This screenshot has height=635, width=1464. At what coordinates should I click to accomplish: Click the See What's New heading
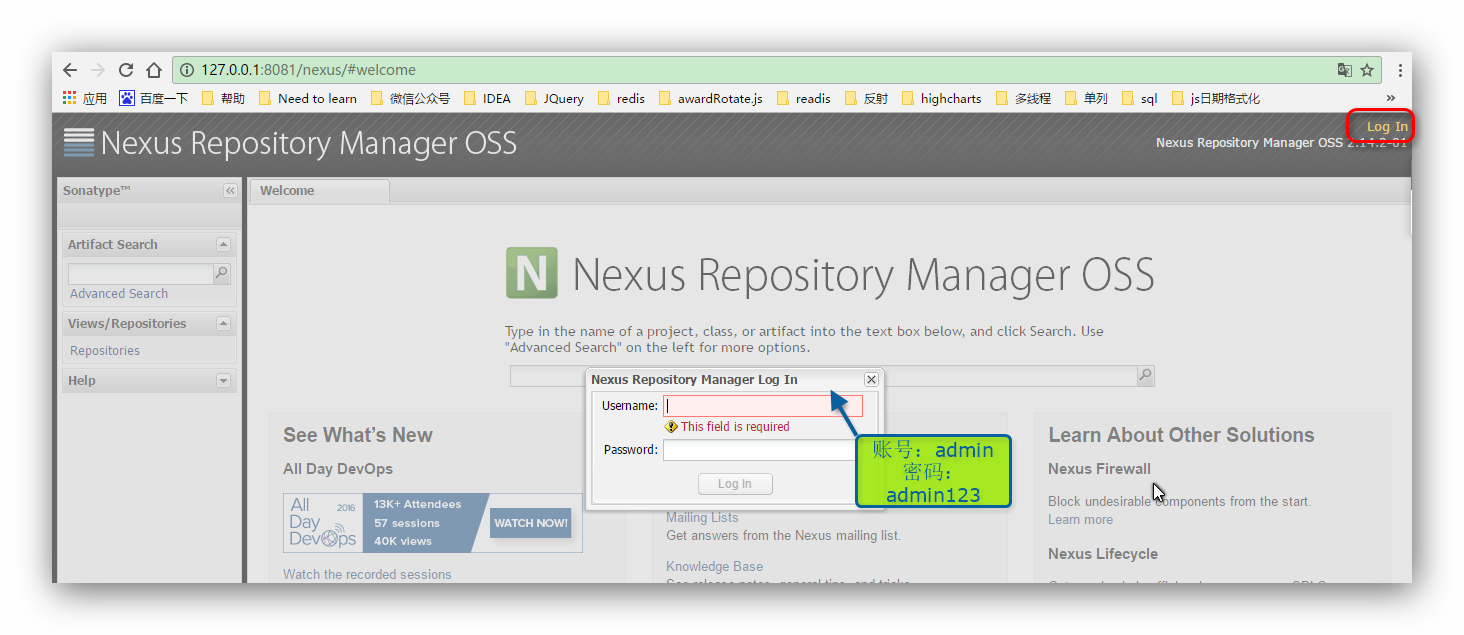coord(358,435)
